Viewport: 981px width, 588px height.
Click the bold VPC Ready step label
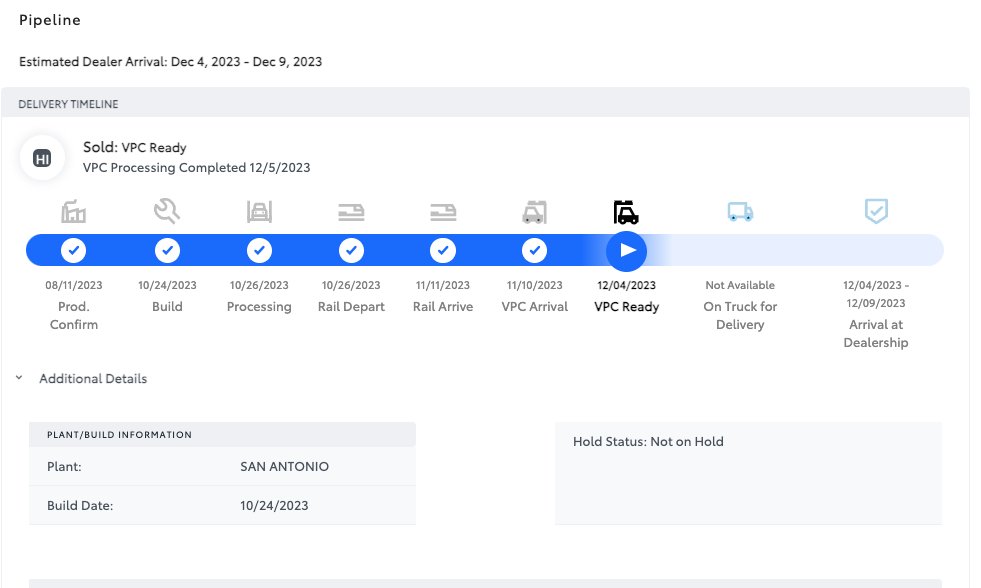[626, 307]
